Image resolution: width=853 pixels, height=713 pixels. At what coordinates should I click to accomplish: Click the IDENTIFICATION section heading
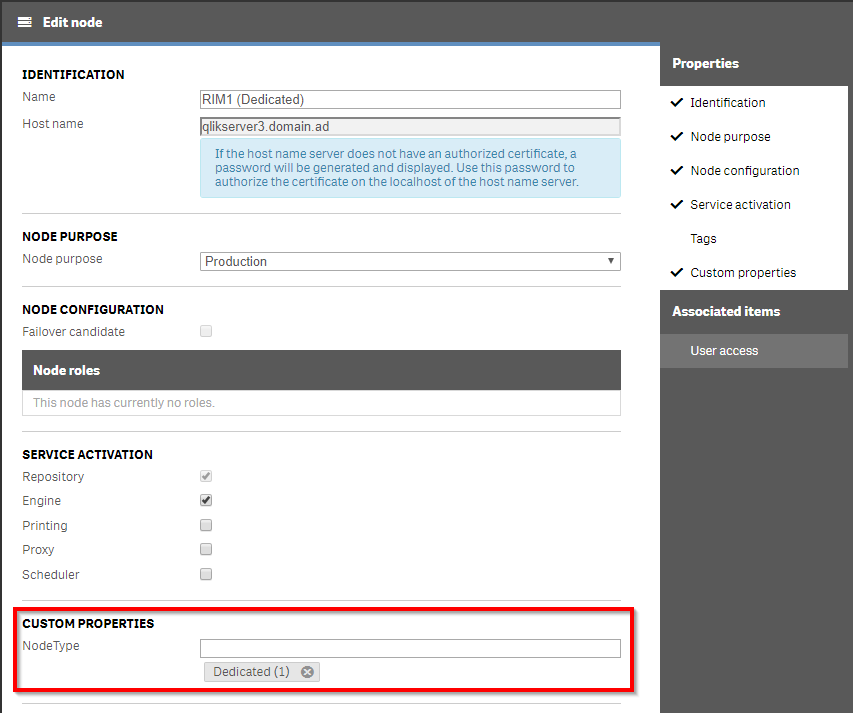73,75
